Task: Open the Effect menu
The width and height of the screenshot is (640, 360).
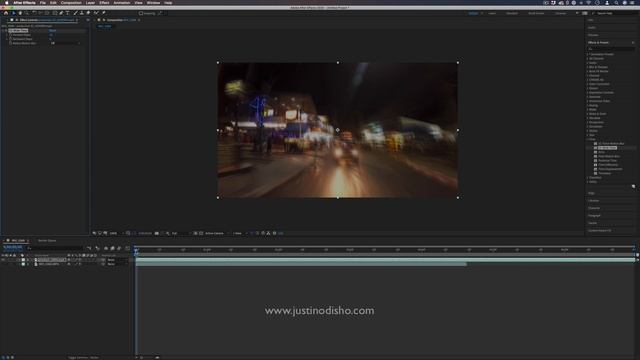Action: (104, 3)
